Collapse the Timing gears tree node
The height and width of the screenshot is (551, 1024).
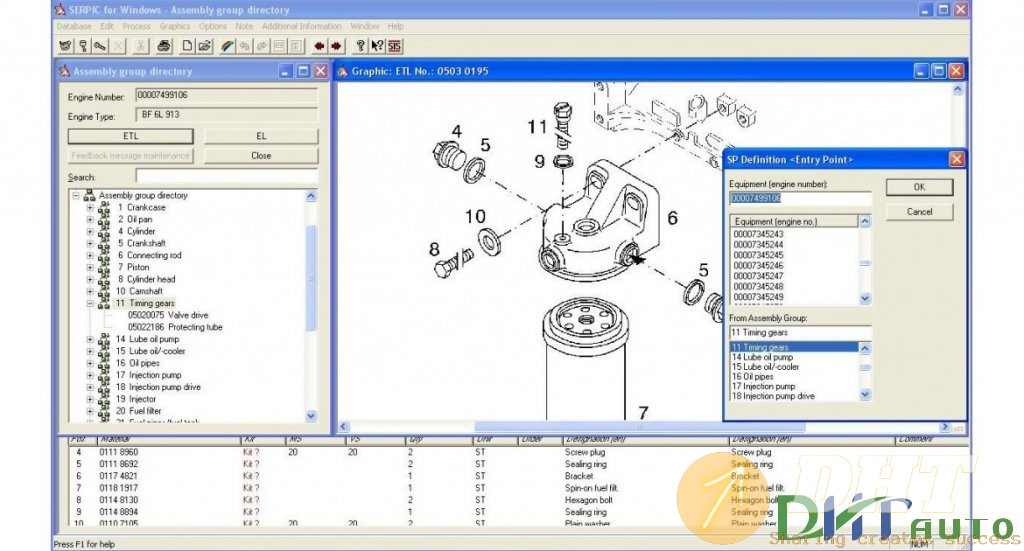(90, 303)
